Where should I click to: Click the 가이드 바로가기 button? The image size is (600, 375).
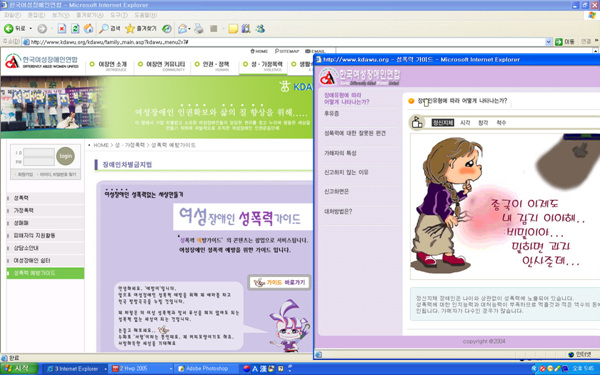(x=279, y=283)
